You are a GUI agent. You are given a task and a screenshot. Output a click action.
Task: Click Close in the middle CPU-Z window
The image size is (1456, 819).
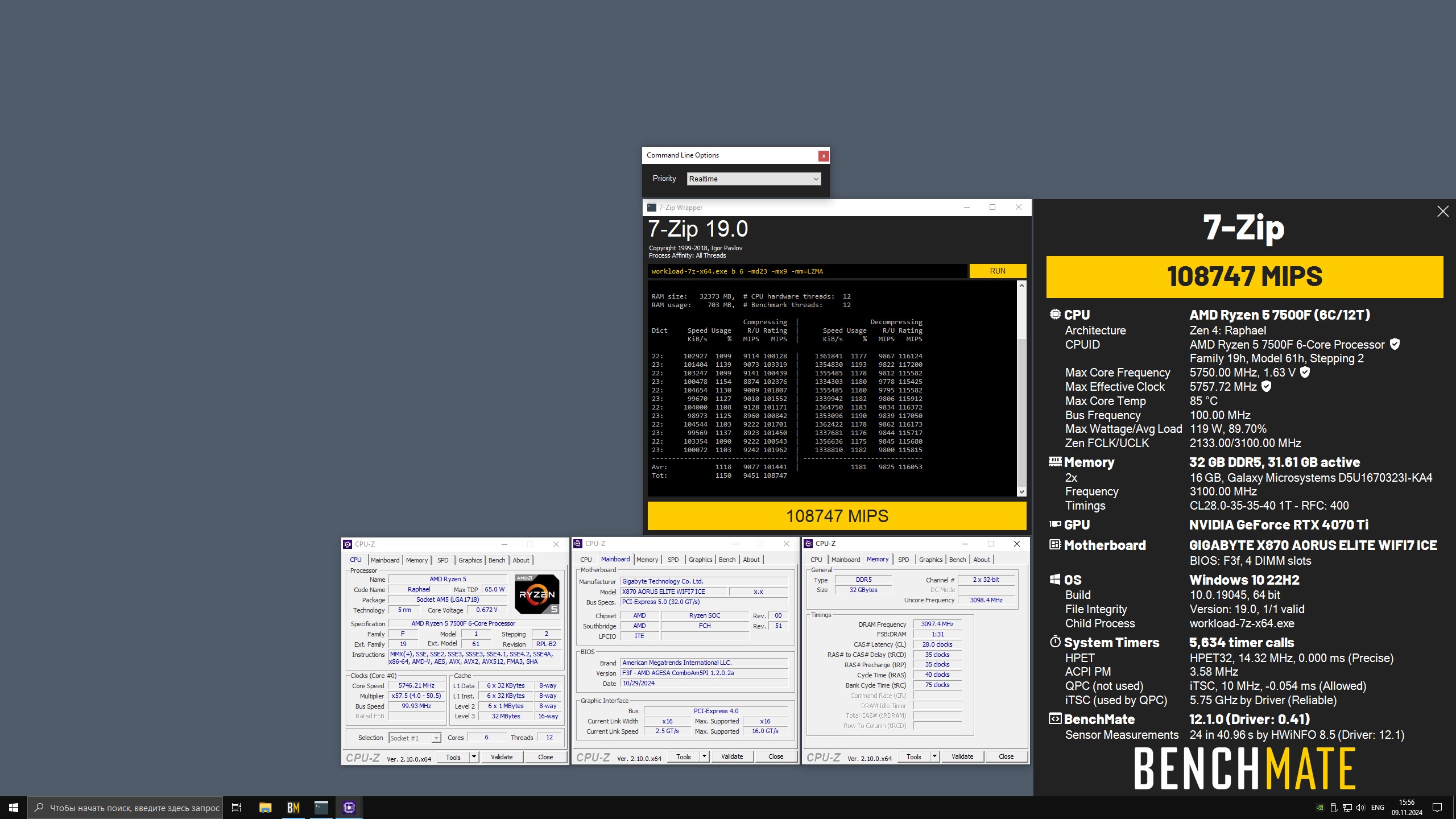click(x=776, y=756)
